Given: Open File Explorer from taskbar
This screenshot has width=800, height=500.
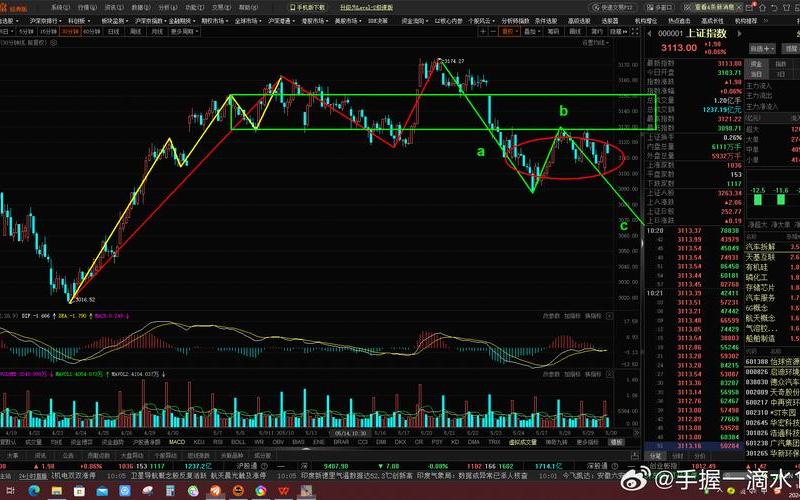Looking at the screenshot, I should (x=57, y=491).
